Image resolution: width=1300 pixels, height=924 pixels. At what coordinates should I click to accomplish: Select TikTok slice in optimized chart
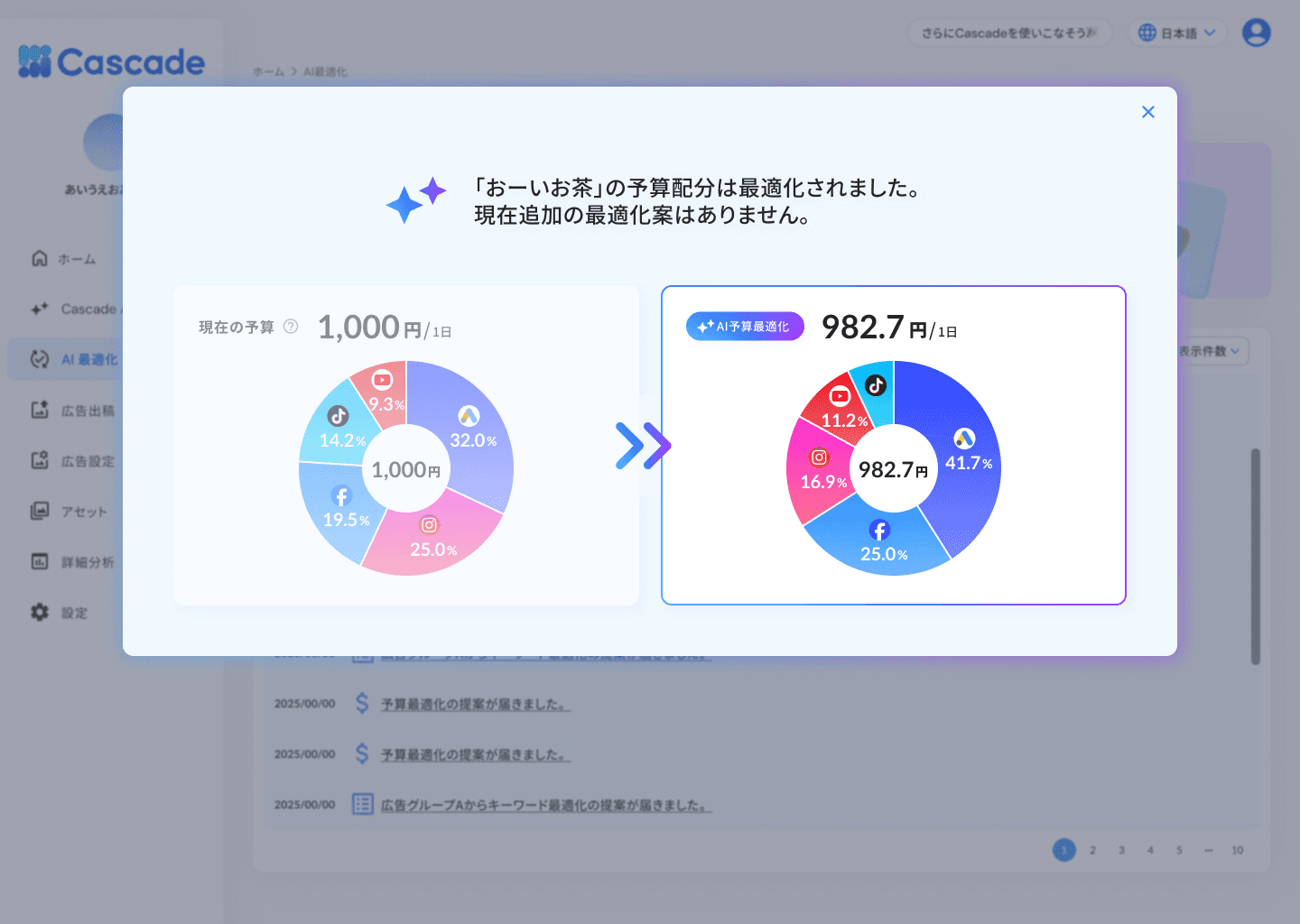pyautogui.click(x=876, y=386)
